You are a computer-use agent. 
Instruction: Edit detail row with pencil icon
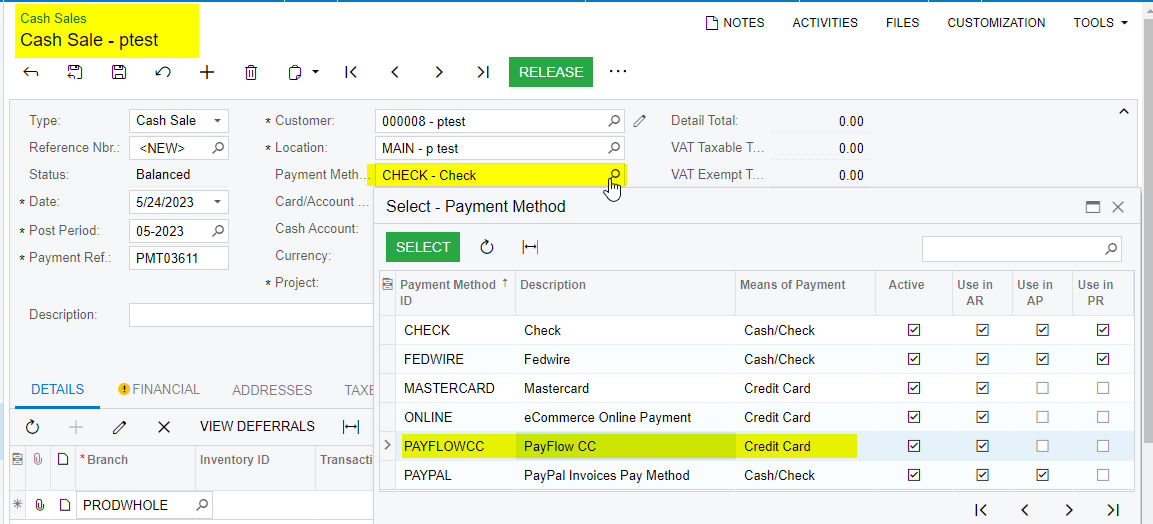120,426
